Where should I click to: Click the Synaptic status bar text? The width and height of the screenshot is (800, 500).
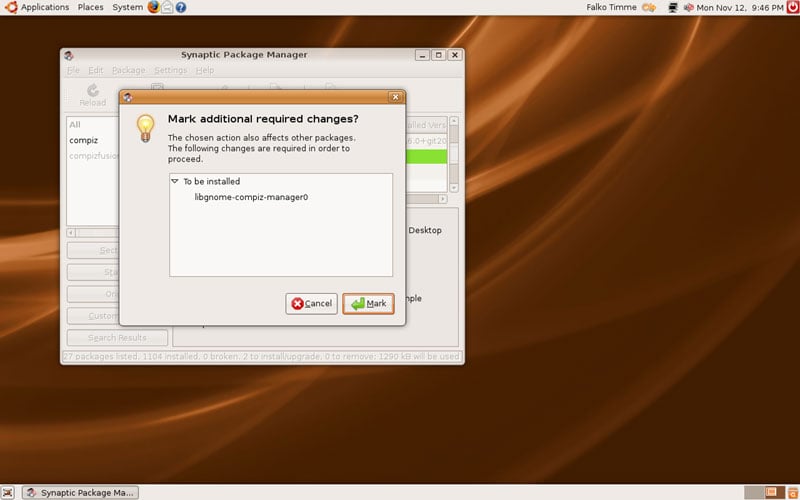tap(262, 356)
